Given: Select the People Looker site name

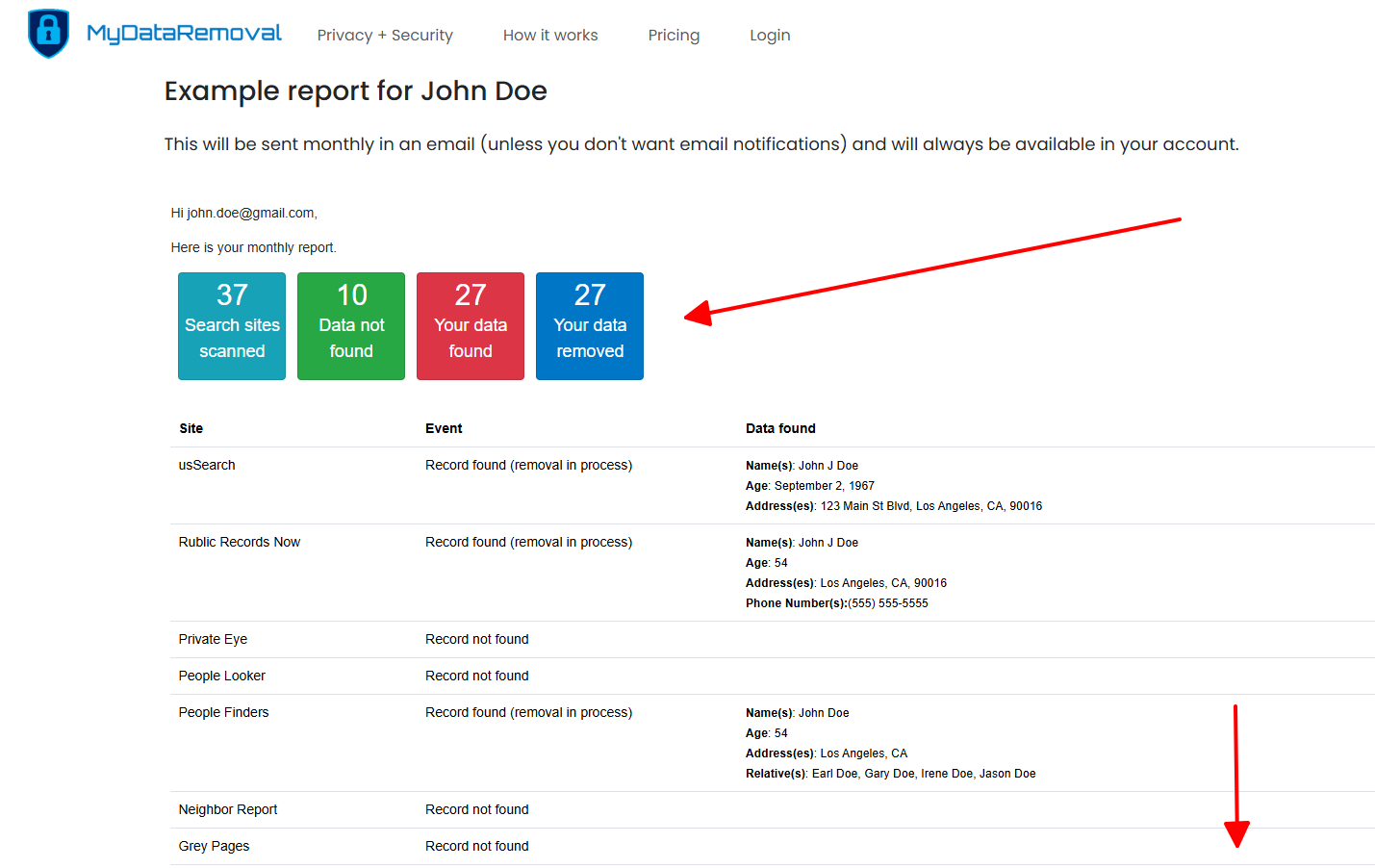Looking at the screenshot, I should point(222,677).
